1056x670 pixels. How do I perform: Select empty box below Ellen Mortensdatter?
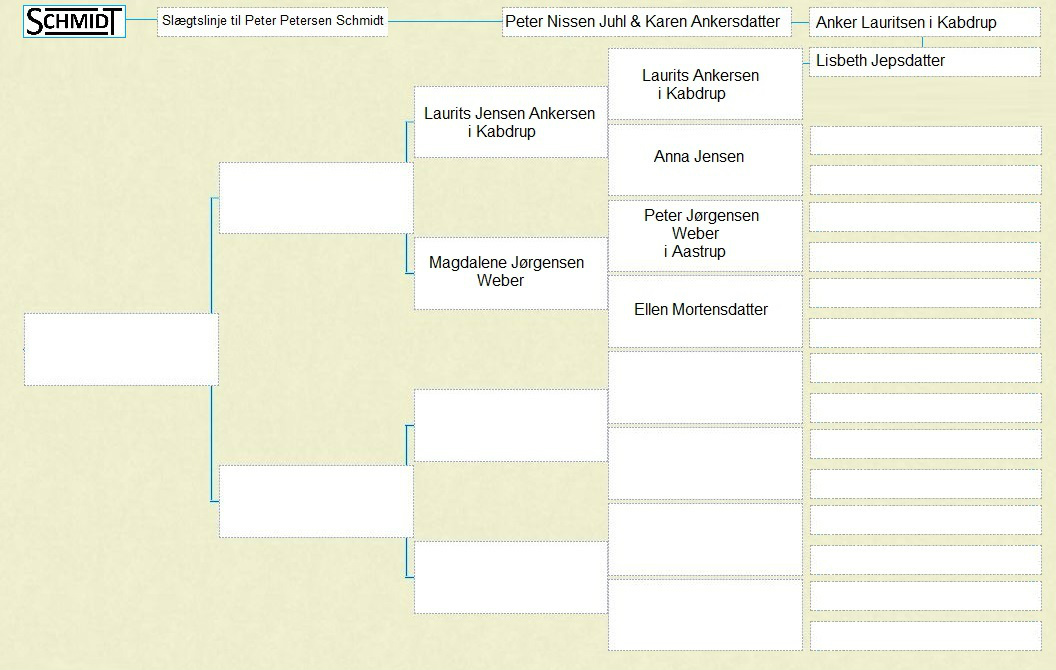(x=705, y=387)
